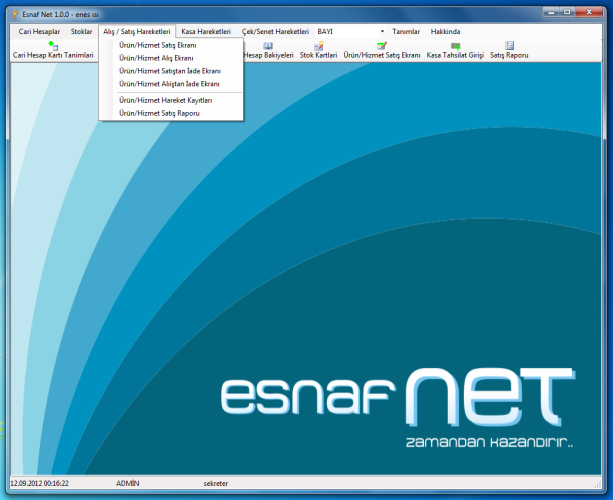Click the Hesap Bakiyeleri toolbar label

point(268,56)
